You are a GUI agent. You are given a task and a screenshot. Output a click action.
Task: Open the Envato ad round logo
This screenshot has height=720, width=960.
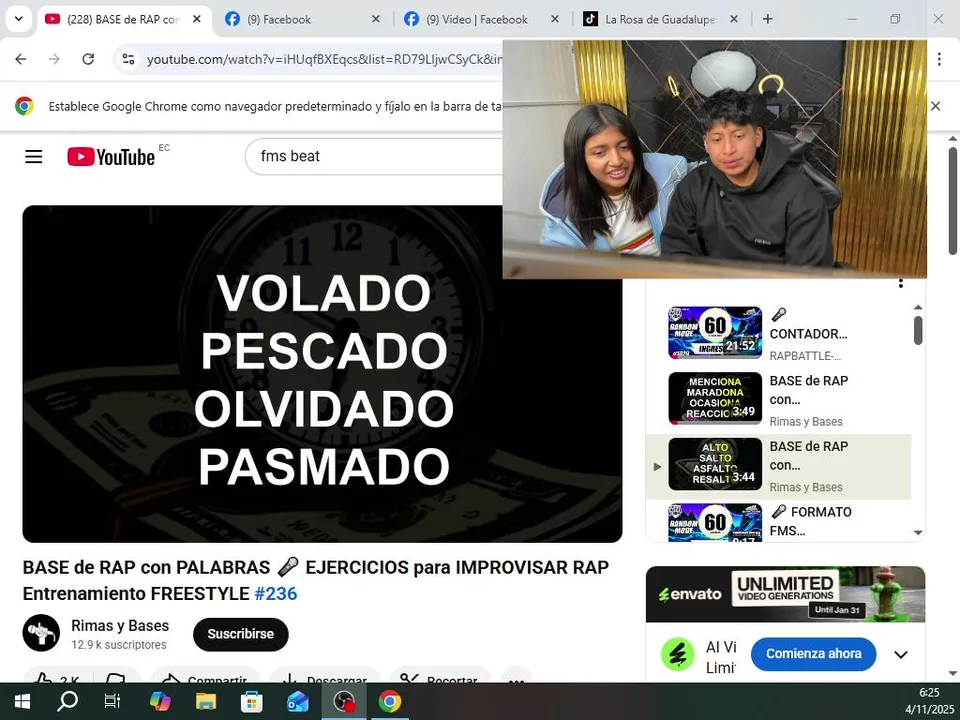678,654
